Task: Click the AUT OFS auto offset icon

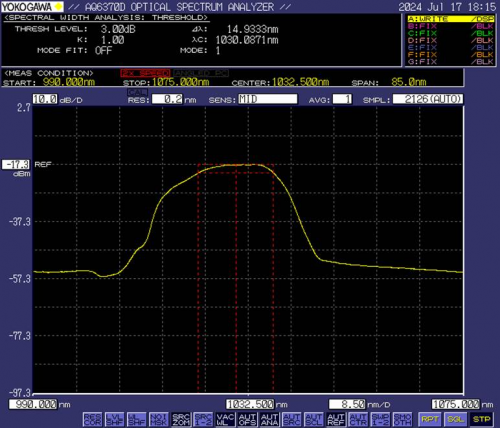Action: coord(247,419)
